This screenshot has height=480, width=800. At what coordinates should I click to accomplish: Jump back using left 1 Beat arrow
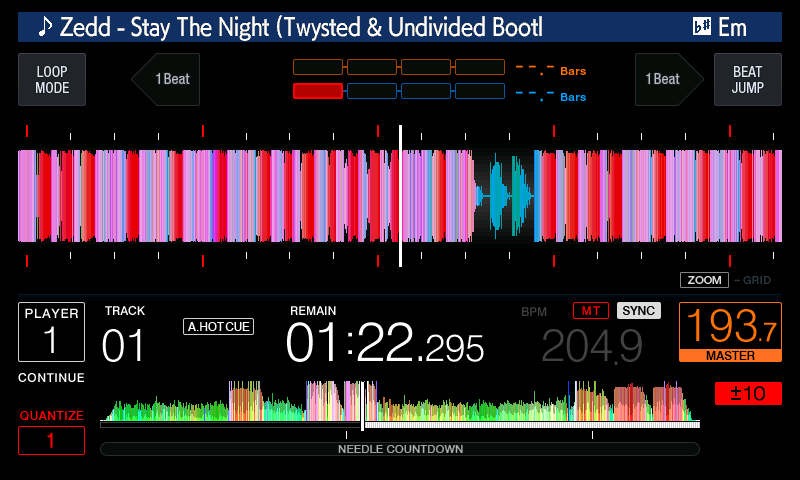point(166,80)
